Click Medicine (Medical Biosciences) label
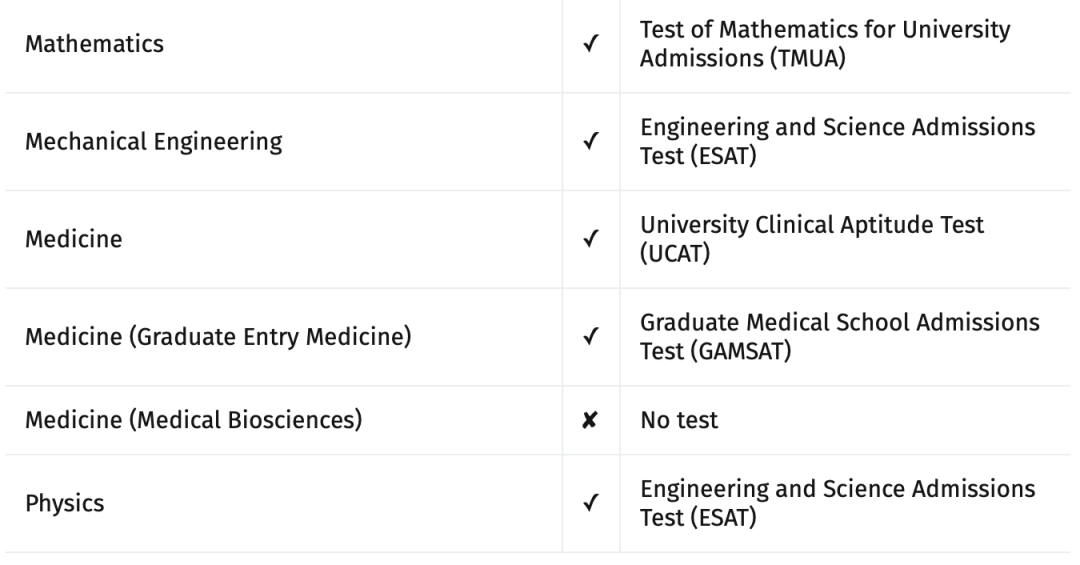This screenshot has height=565, width=1080. (194, 420)
